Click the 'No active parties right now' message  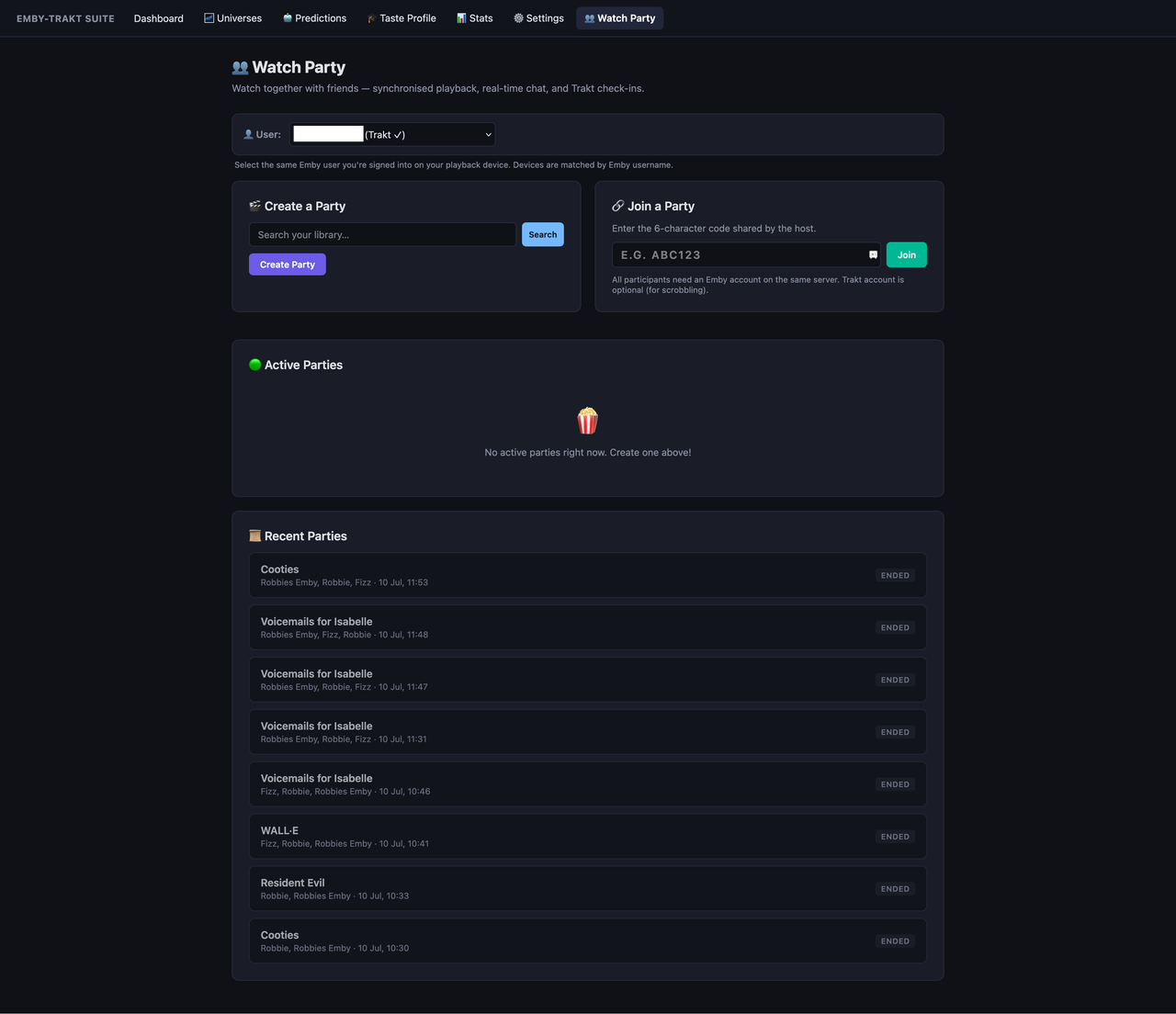[588, 452]
